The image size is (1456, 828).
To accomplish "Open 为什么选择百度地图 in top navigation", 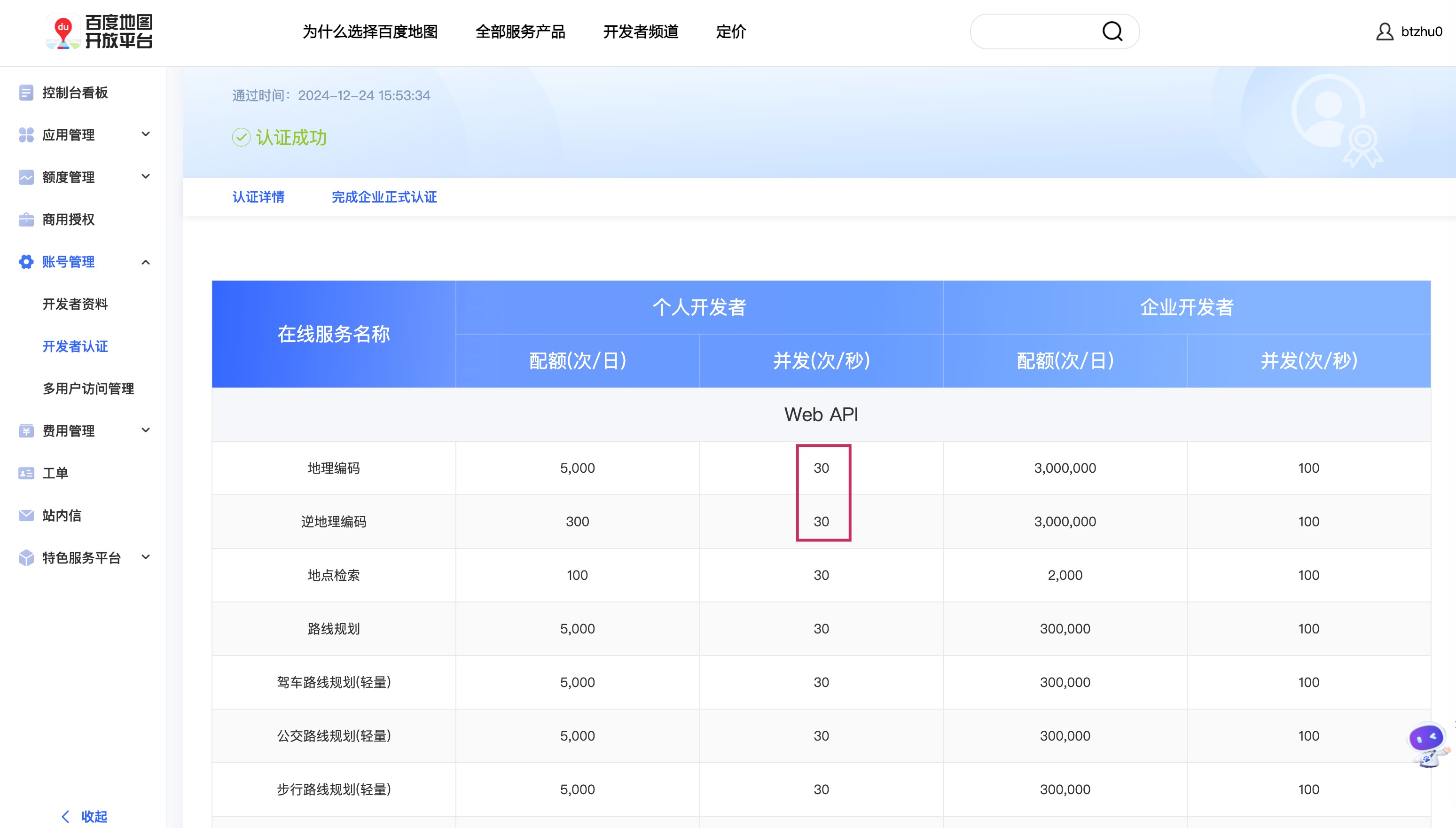I will (370, 32).
